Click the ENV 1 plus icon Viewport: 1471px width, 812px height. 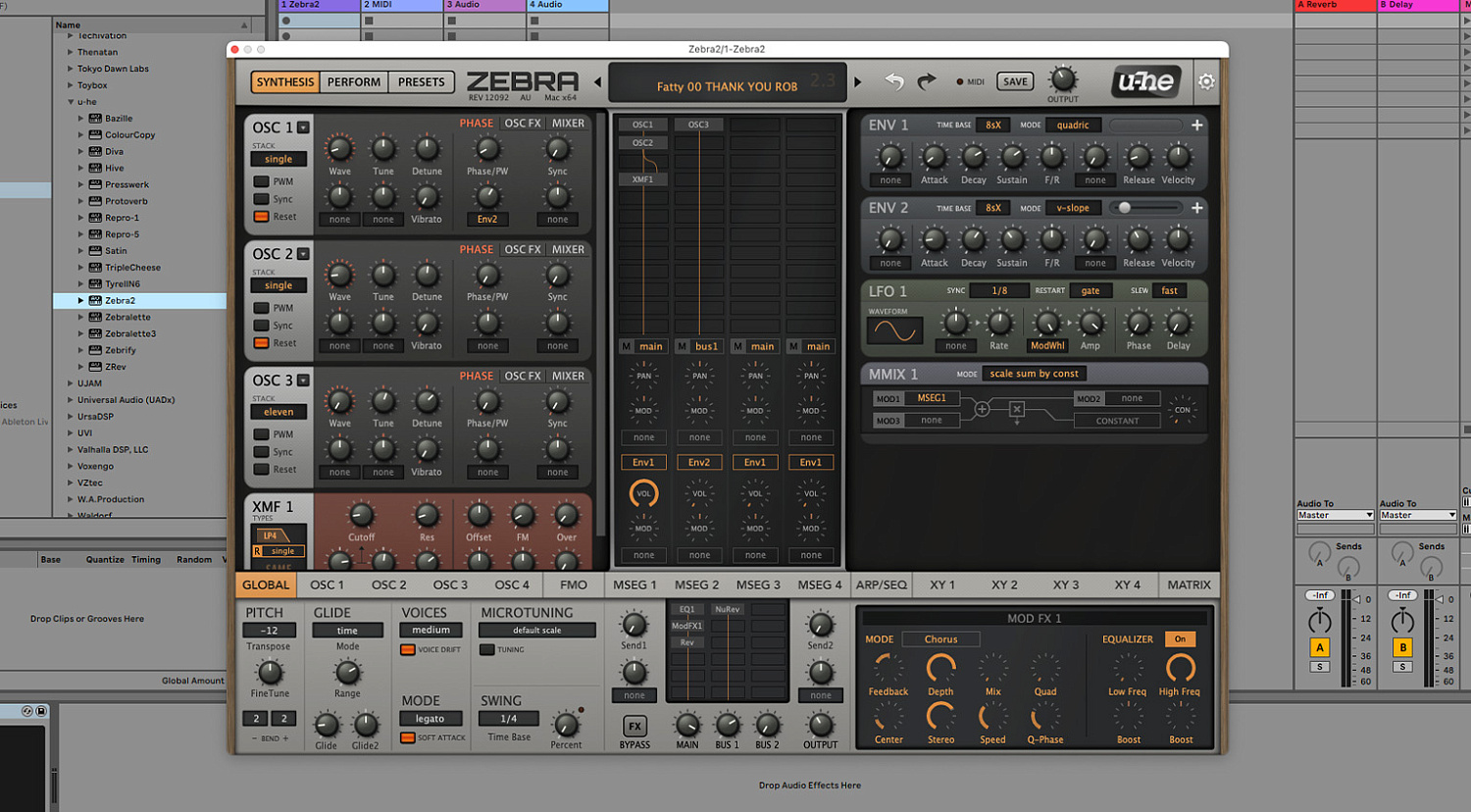tap(1197, 125)
